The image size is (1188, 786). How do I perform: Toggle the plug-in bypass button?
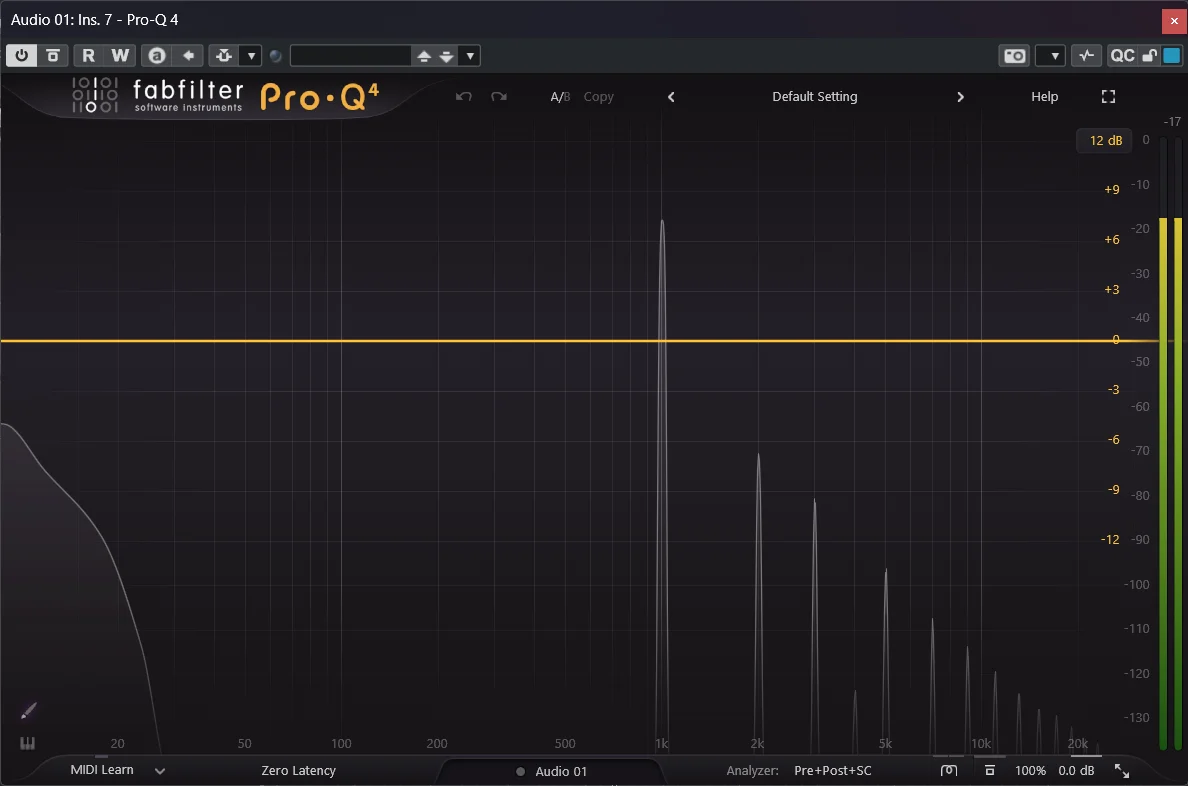53,55
